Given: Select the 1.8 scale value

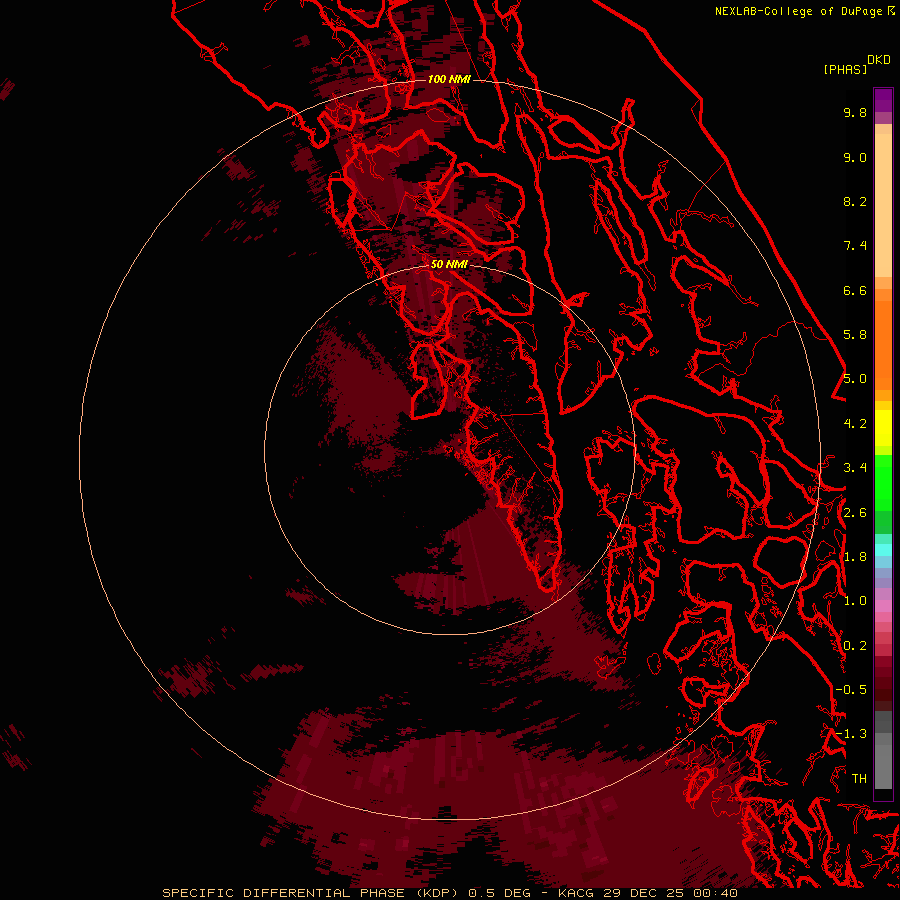Looking at the screenshot, I should pos(855,557).
